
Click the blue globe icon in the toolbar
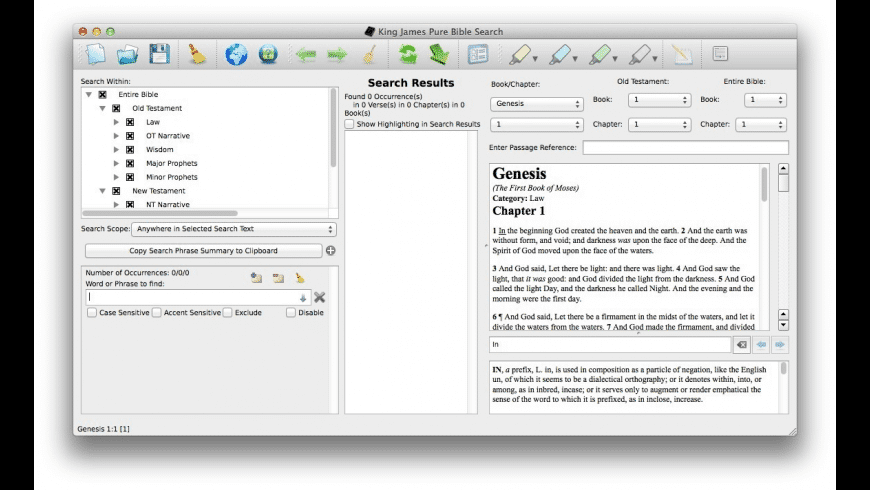point(236,54)
